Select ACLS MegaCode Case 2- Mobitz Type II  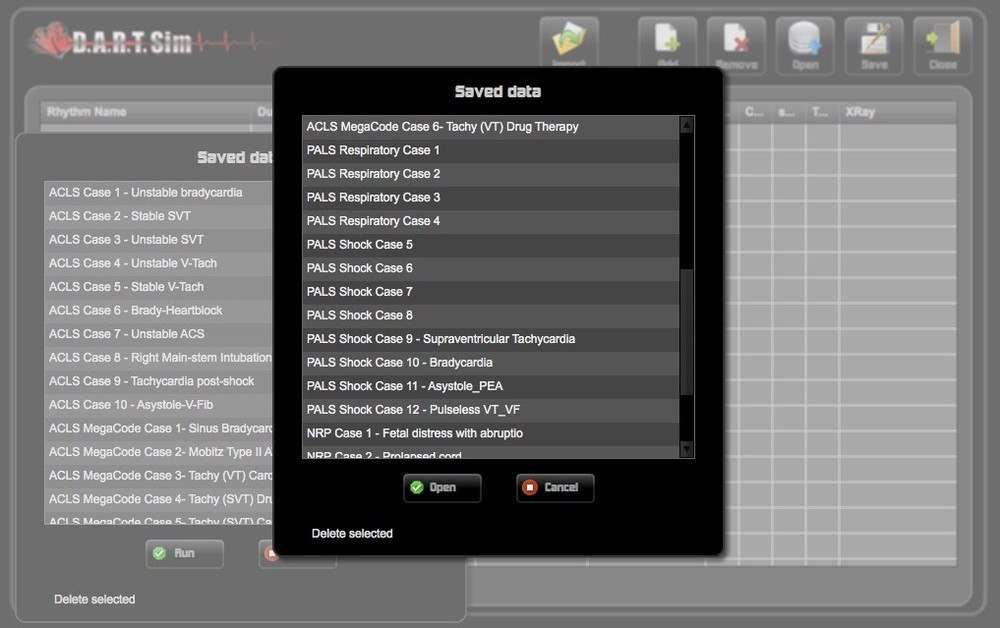(159, 452)
